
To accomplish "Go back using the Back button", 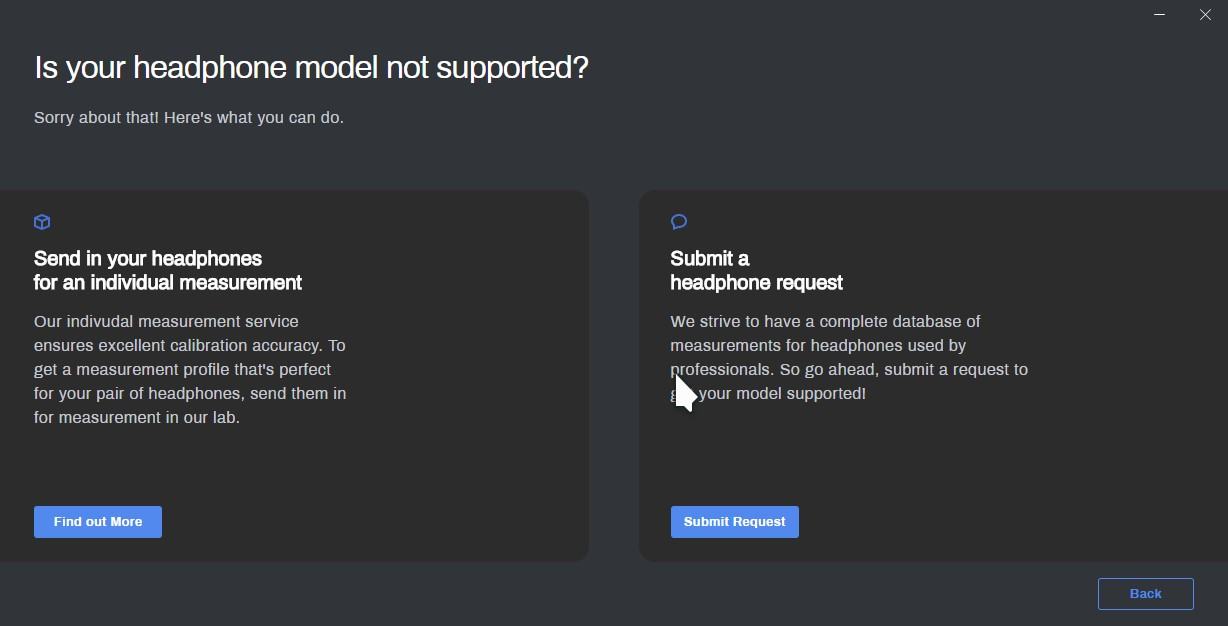I will tap(1145, 594).
